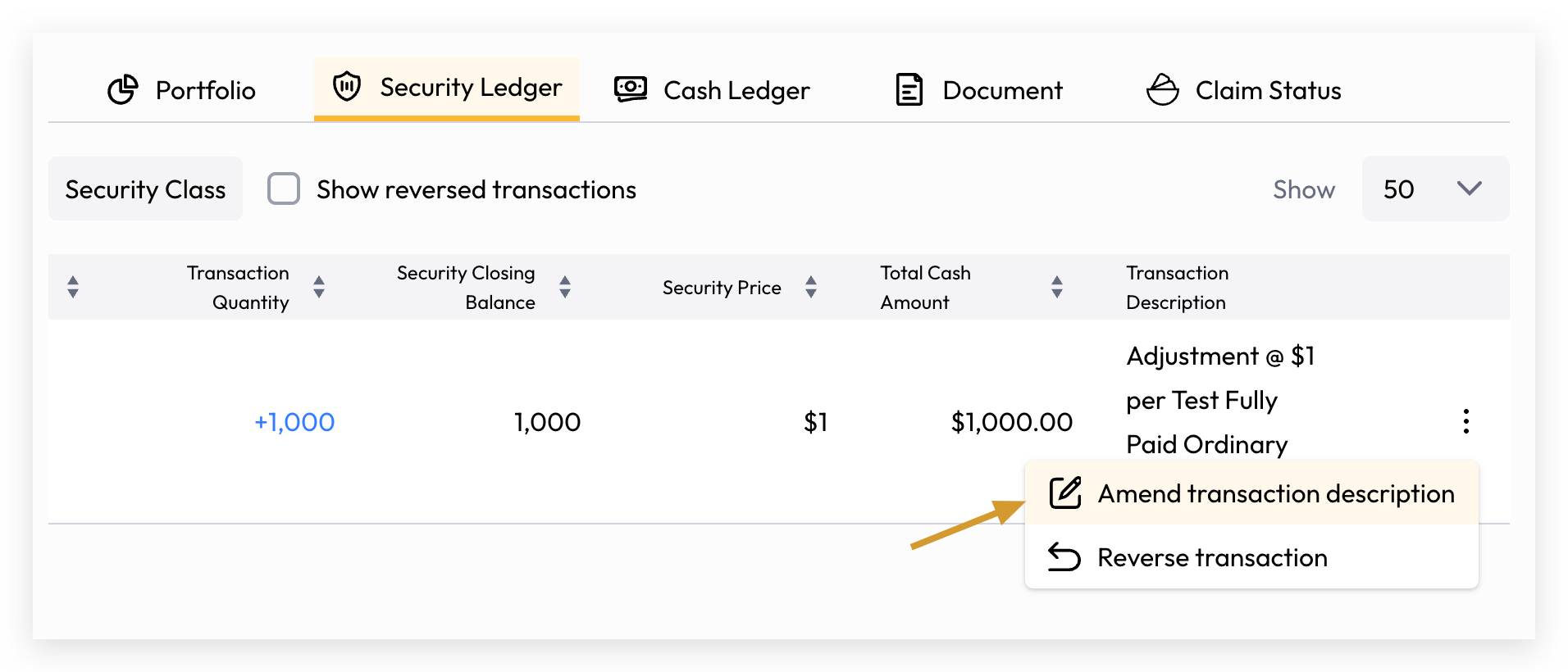The image size is (1568, 672).
Task: Enable the Show reversed transactions checkbox
Action: 284,189
